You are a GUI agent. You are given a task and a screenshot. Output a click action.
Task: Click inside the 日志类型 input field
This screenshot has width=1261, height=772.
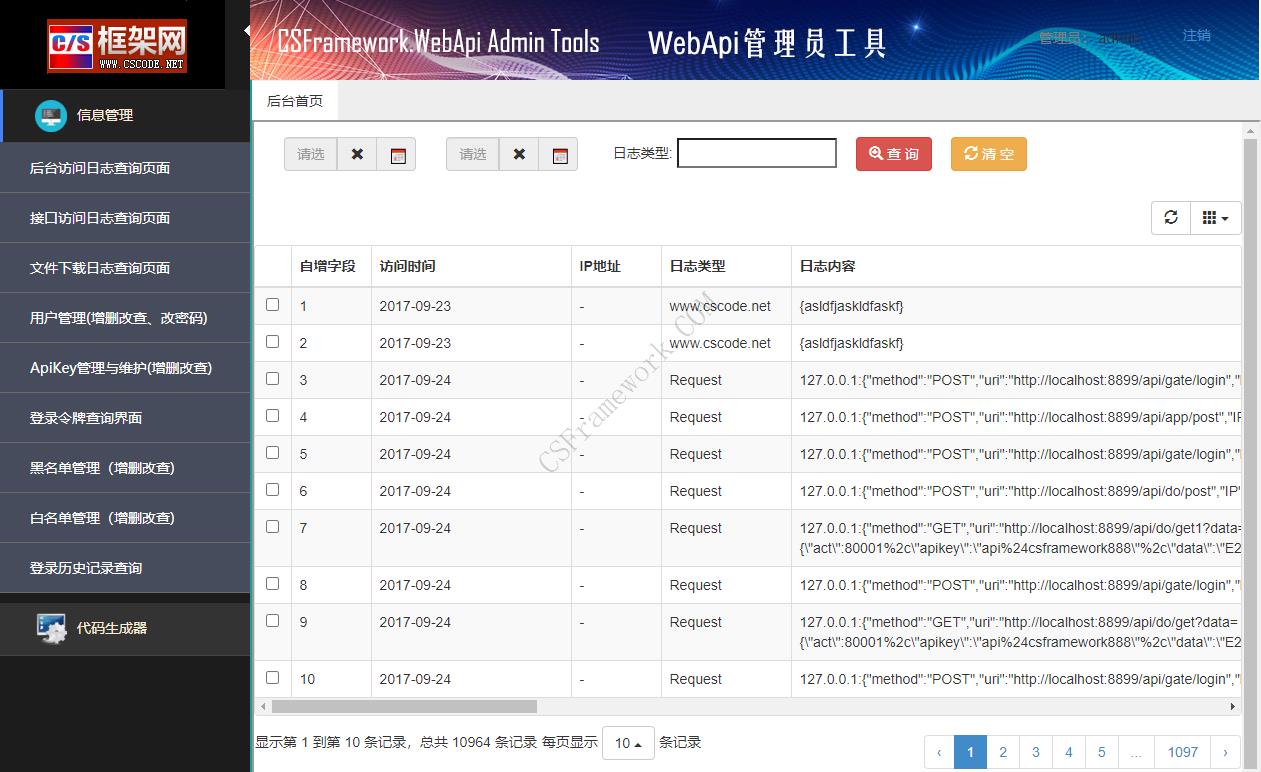[756, 152]
